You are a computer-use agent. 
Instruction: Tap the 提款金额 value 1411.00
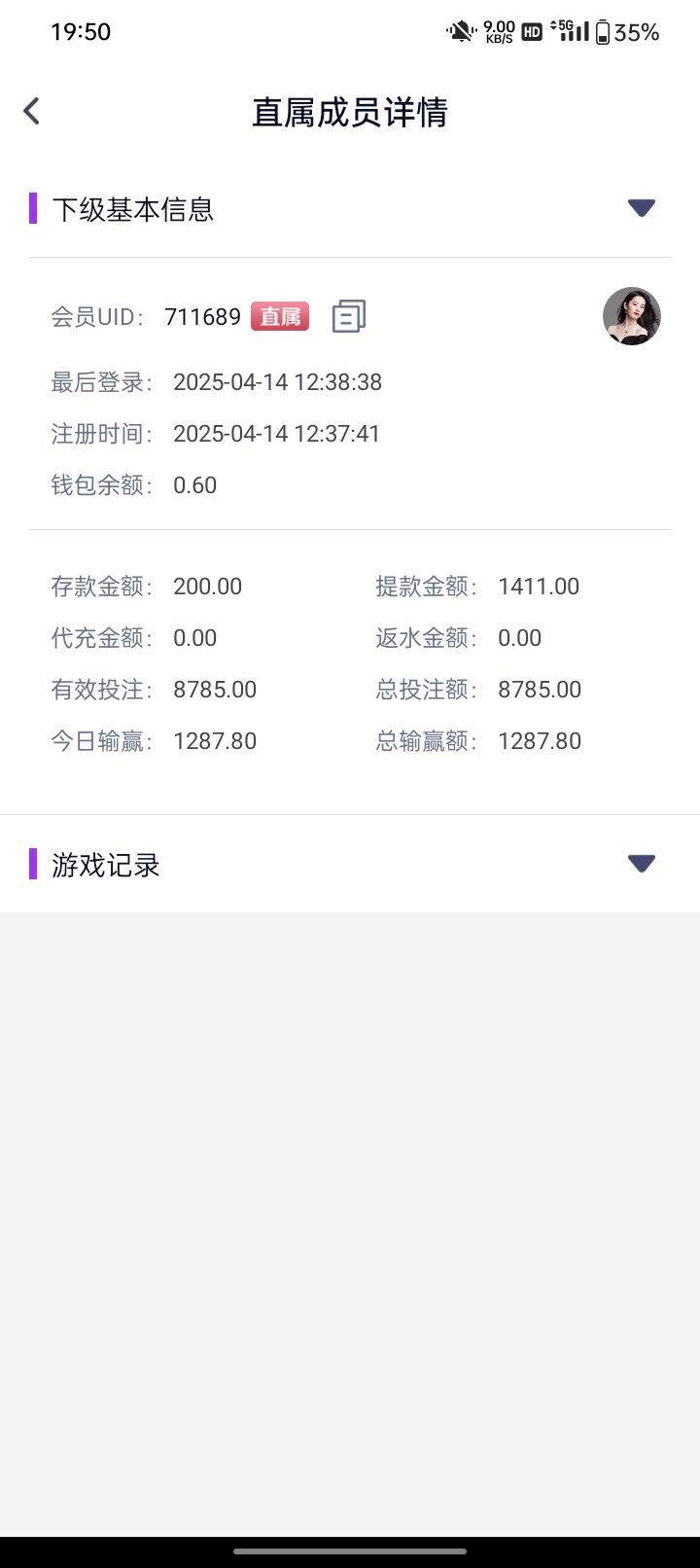pos(539,587)
